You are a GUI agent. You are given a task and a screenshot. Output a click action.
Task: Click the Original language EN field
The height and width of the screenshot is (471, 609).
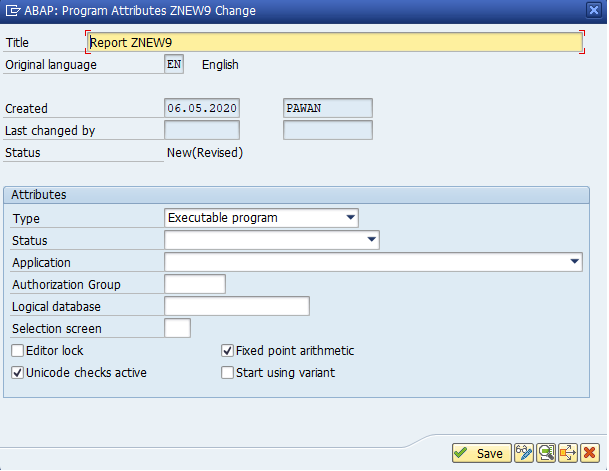pyautogui.click(x=174, y=64)
